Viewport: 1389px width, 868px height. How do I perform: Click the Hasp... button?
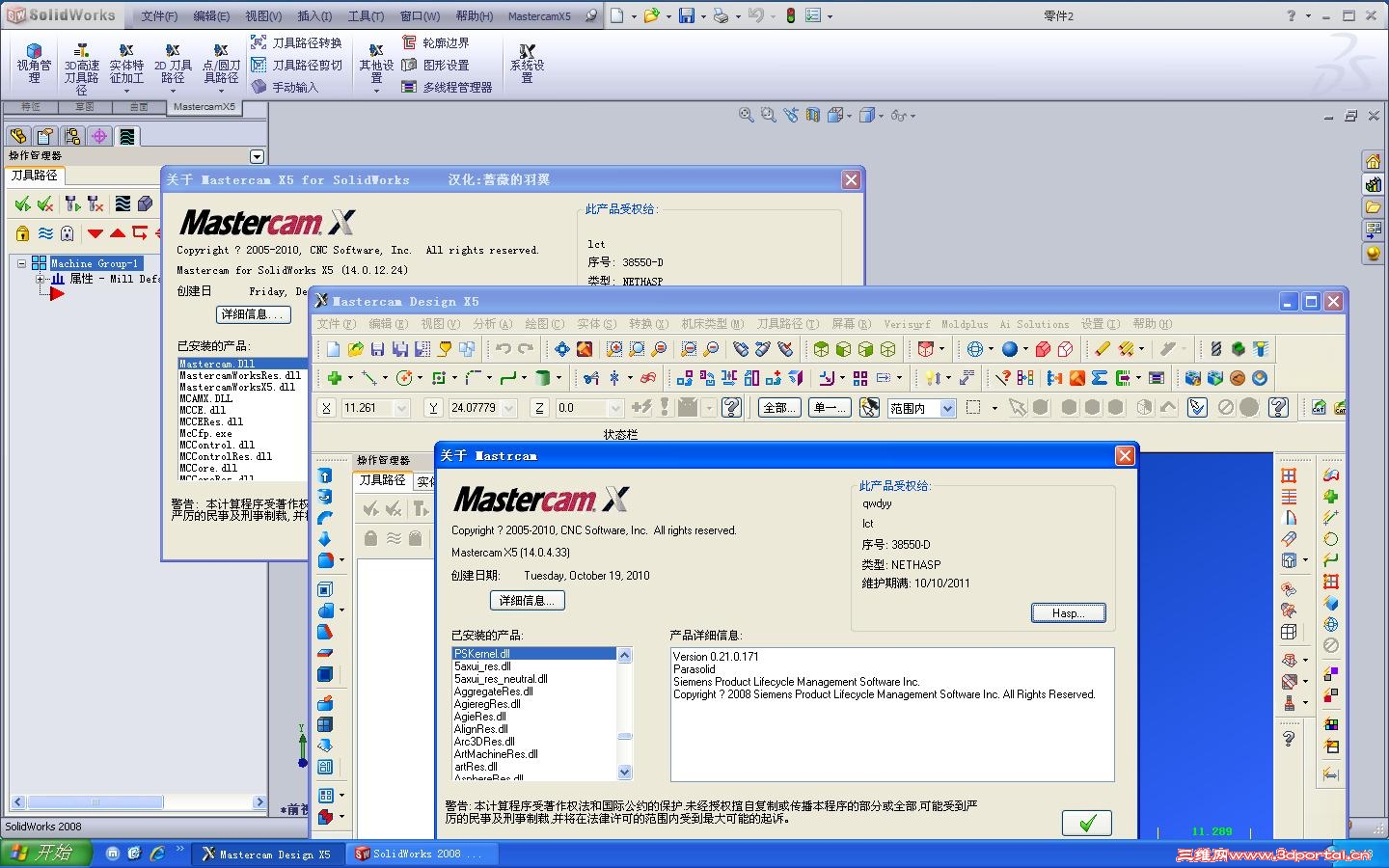point(1068,613)
